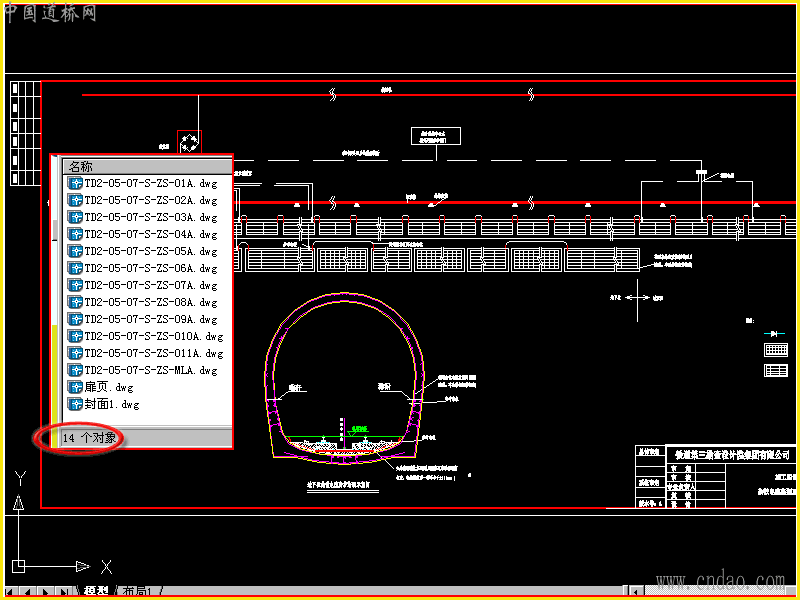This screenshot has height=600, width=800.
Task: Select the TD2-05-07-S-ZS-011A.dwg drawing icon
Action: [75, 353]
